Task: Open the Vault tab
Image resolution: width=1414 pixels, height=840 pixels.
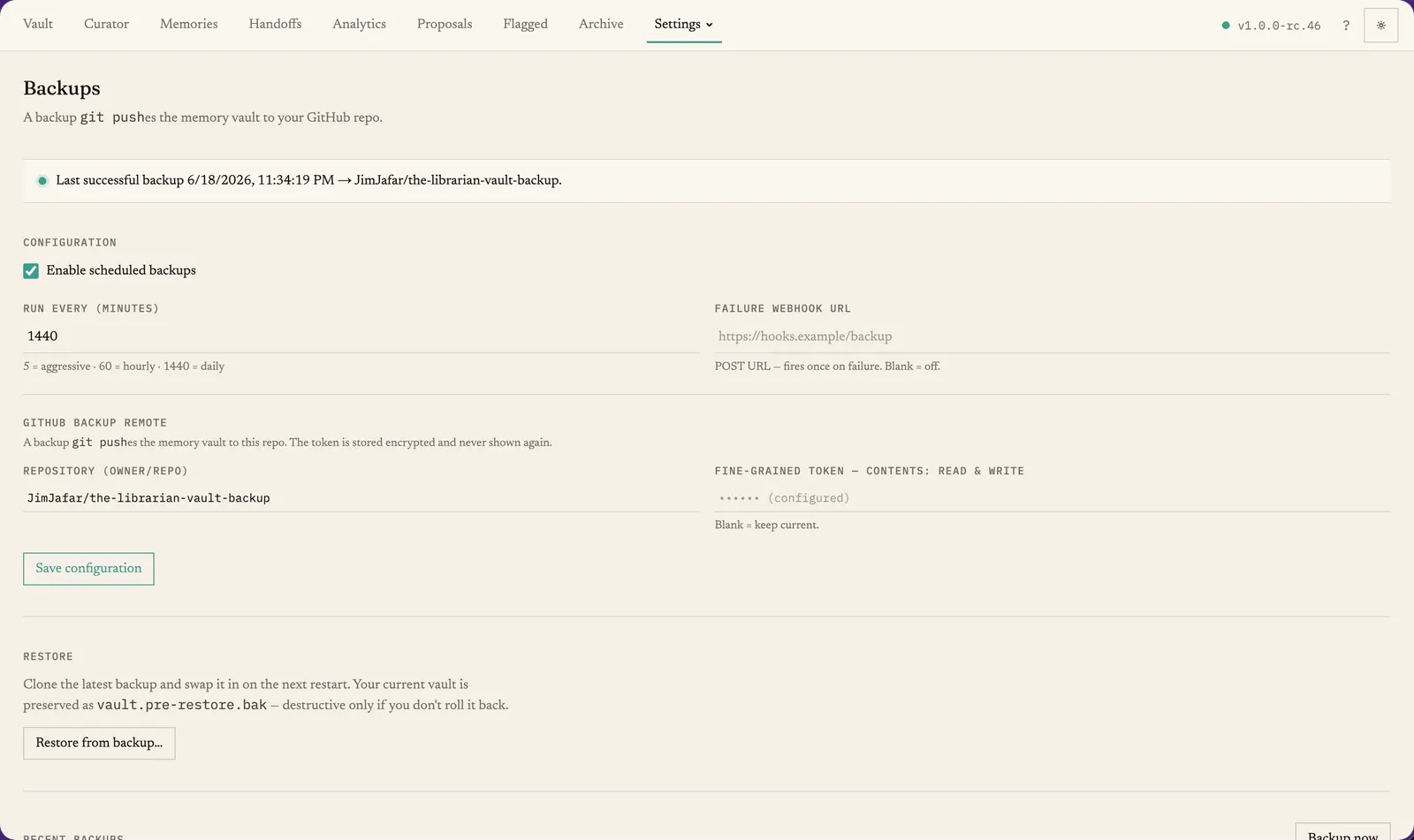Action: click(x=38, y=24)
